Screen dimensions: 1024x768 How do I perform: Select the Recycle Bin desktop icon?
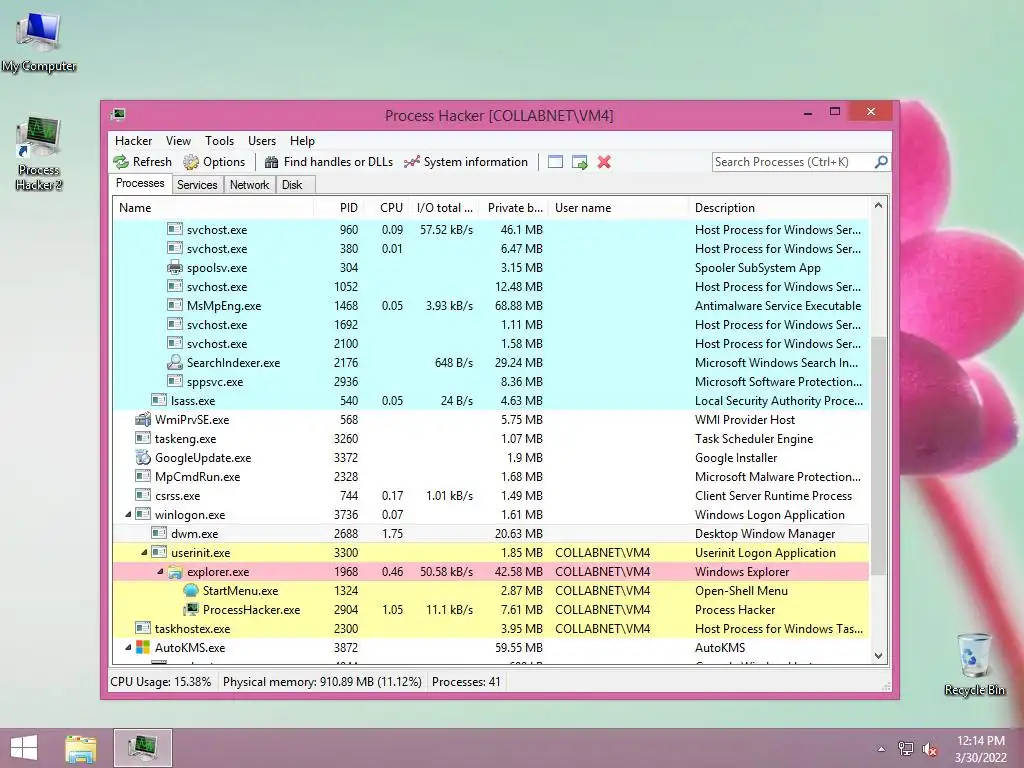tap(974, 664)
